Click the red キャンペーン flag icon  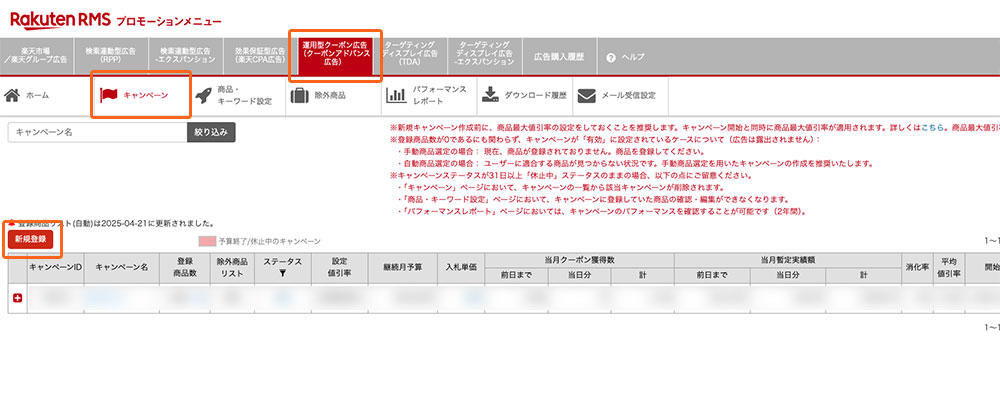109,96
